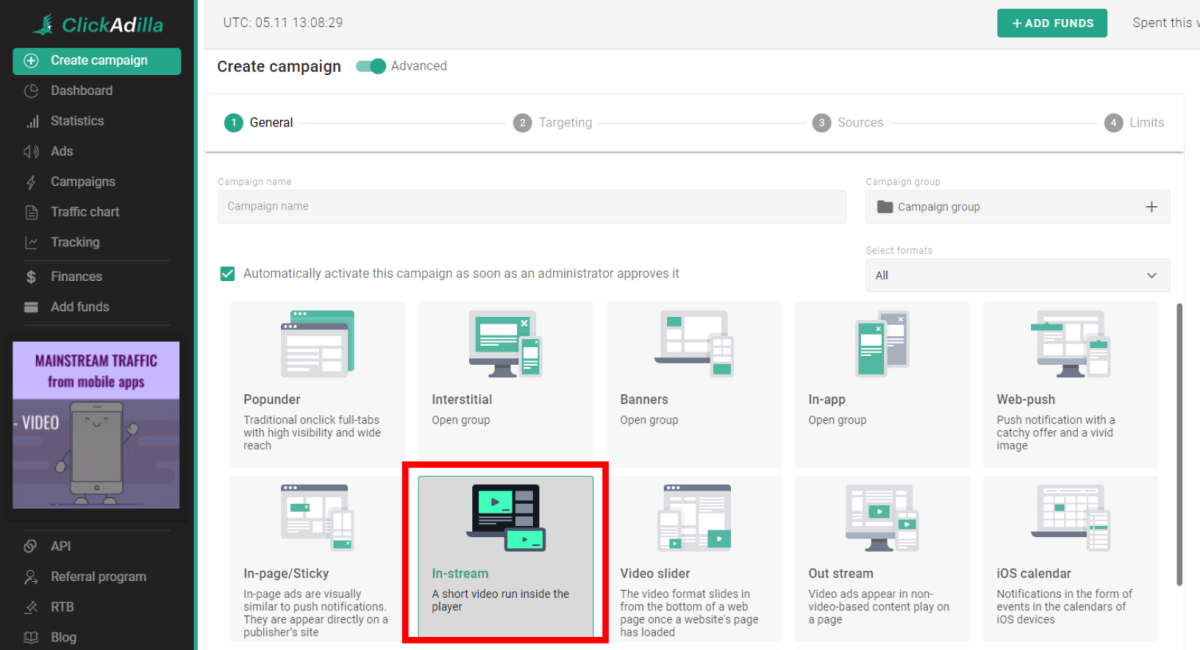This screenshot has height=650, width=1200.
Task: Open the Statistics section
Action: pyautogui.click(x=32, y=120)
